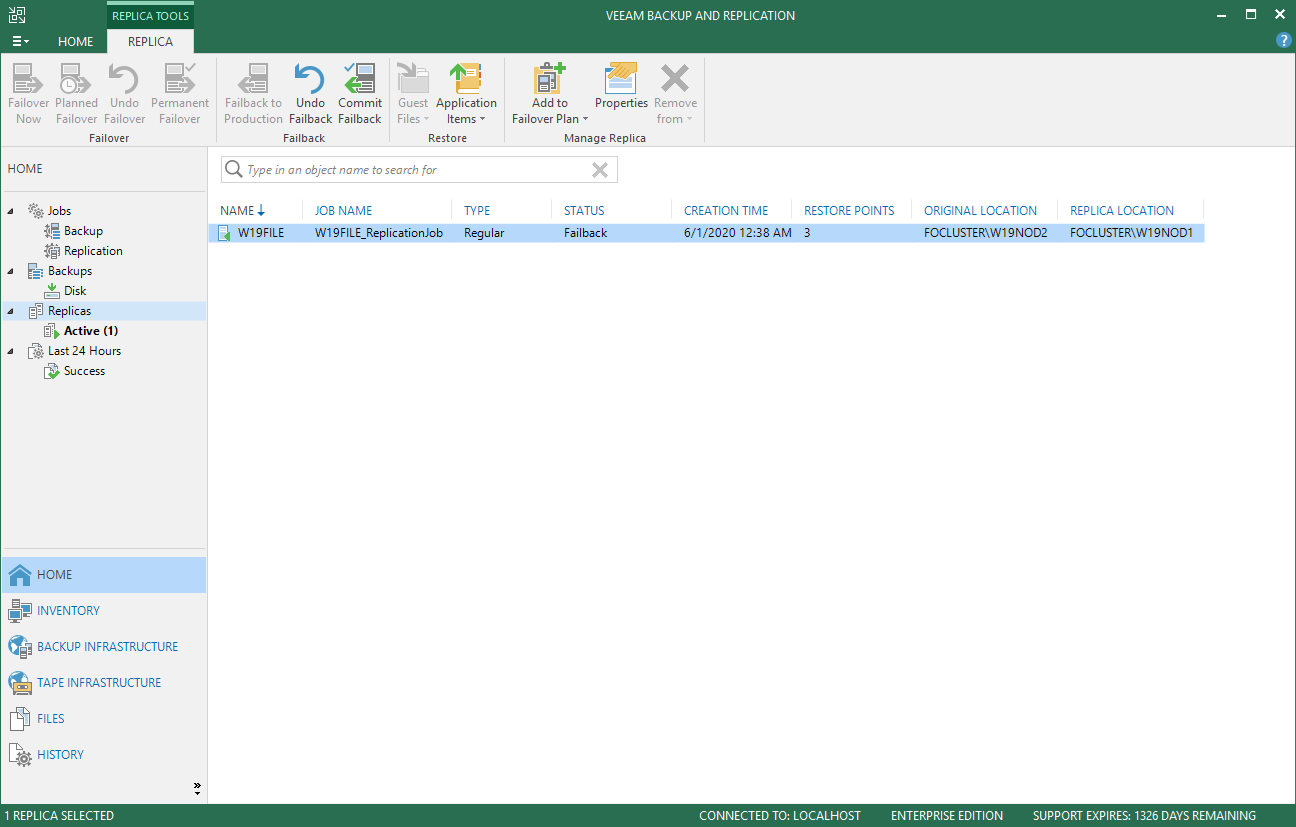Select the Replica ribbon tab

150,42
